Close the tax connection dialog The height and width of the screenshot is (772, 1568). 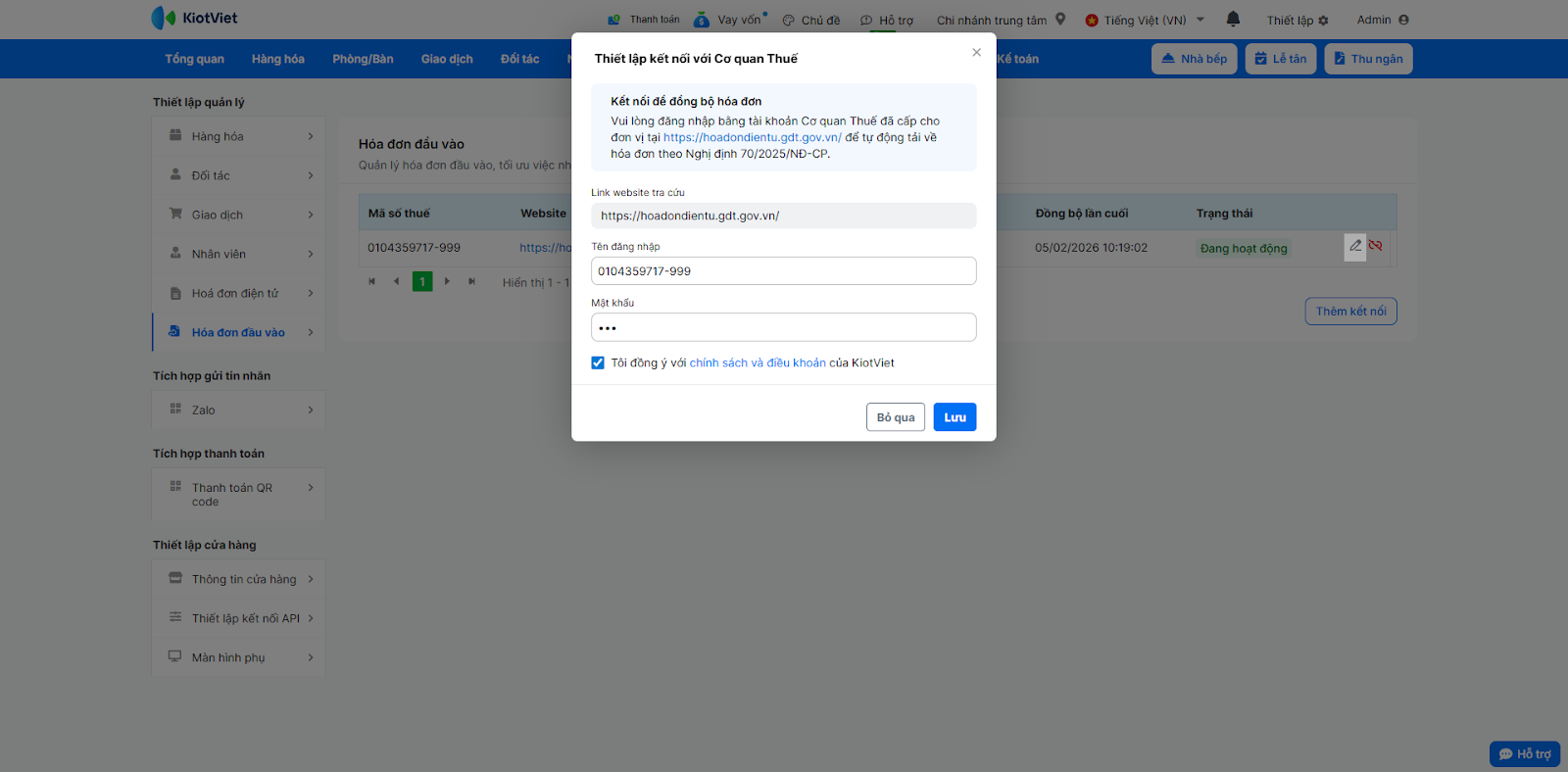pos(976,52)
